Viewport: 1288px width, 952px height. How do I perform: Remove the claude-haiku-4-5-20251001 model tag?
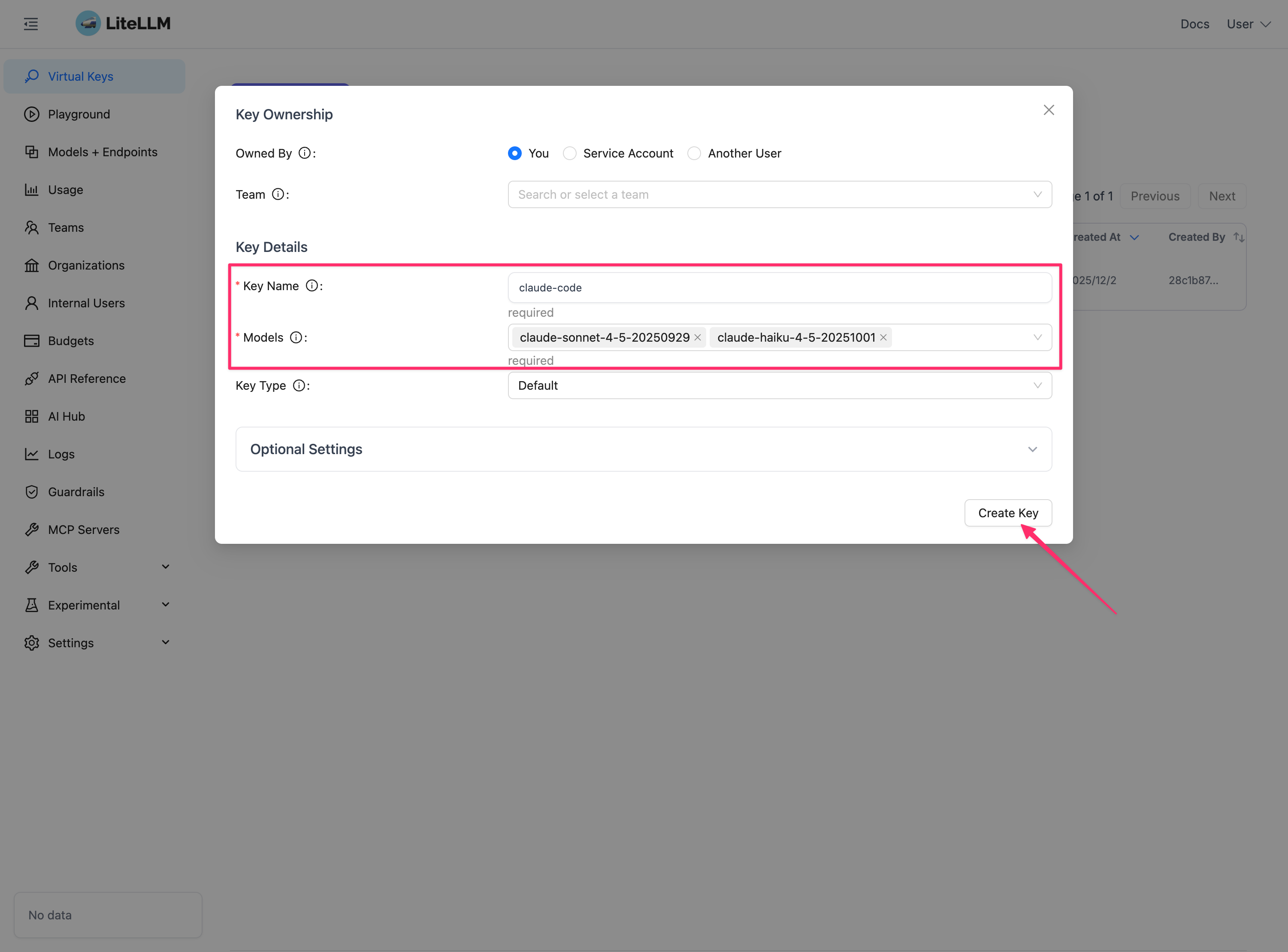883,338
